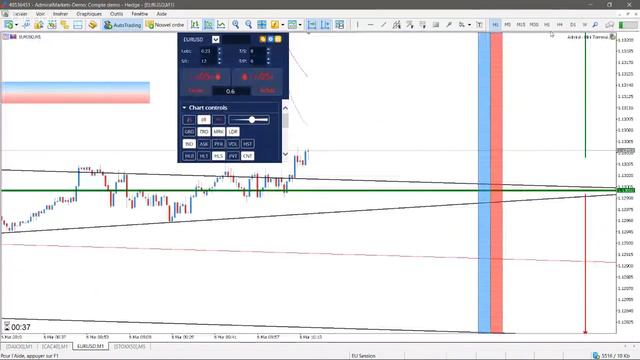Click the search magnifier toolbar icon
The height and width of the screenshot is (360, 640).
pos(595,25)
